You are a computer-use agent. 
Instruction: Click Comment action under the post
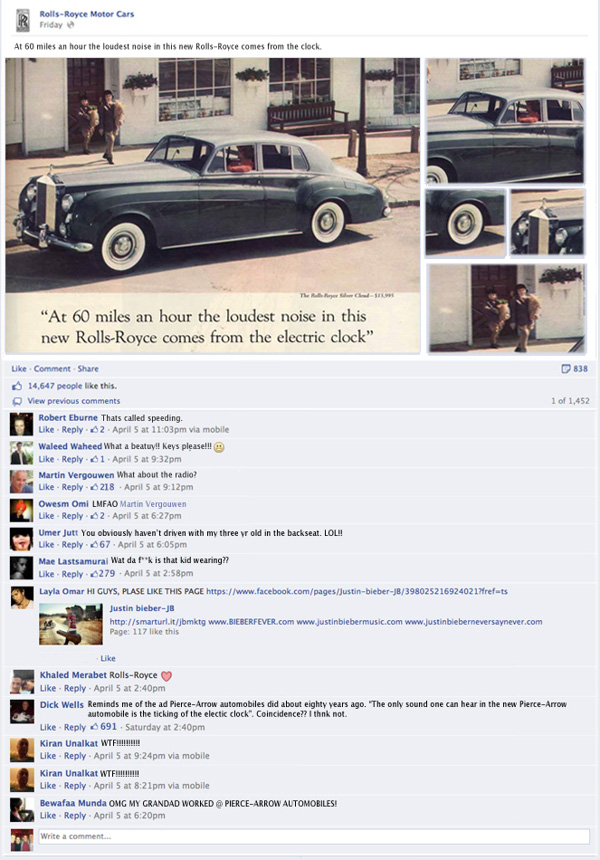pyautogui.click(x=52, y=369)
